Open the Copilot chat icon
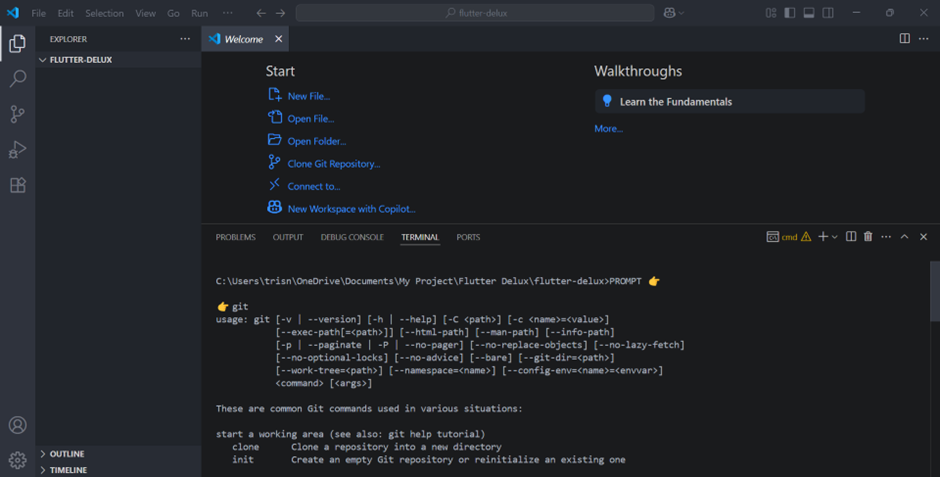Screen dimensions: 940x477 pyautogui.click(x=670, y=13)
